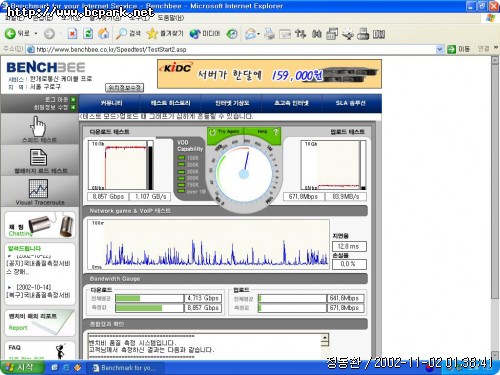Open the Chatting tin-can phone panel
Viewport: 500px width, 375px height.
pos(40,225)
